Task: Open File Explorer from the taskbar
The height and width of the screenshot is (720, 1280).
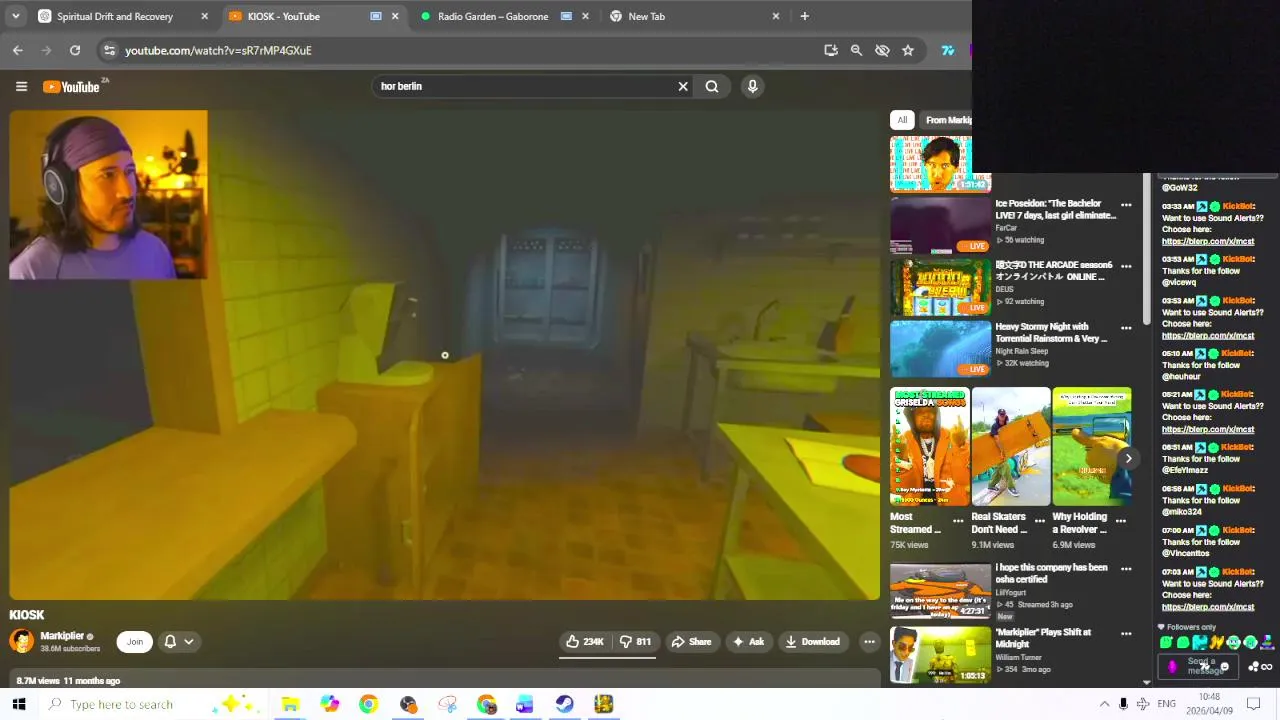Action: click(290, 704)
